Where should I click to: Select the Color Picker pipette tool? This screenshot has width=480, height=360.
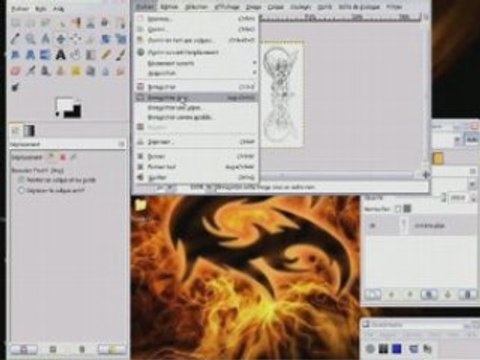pos(15,39)
